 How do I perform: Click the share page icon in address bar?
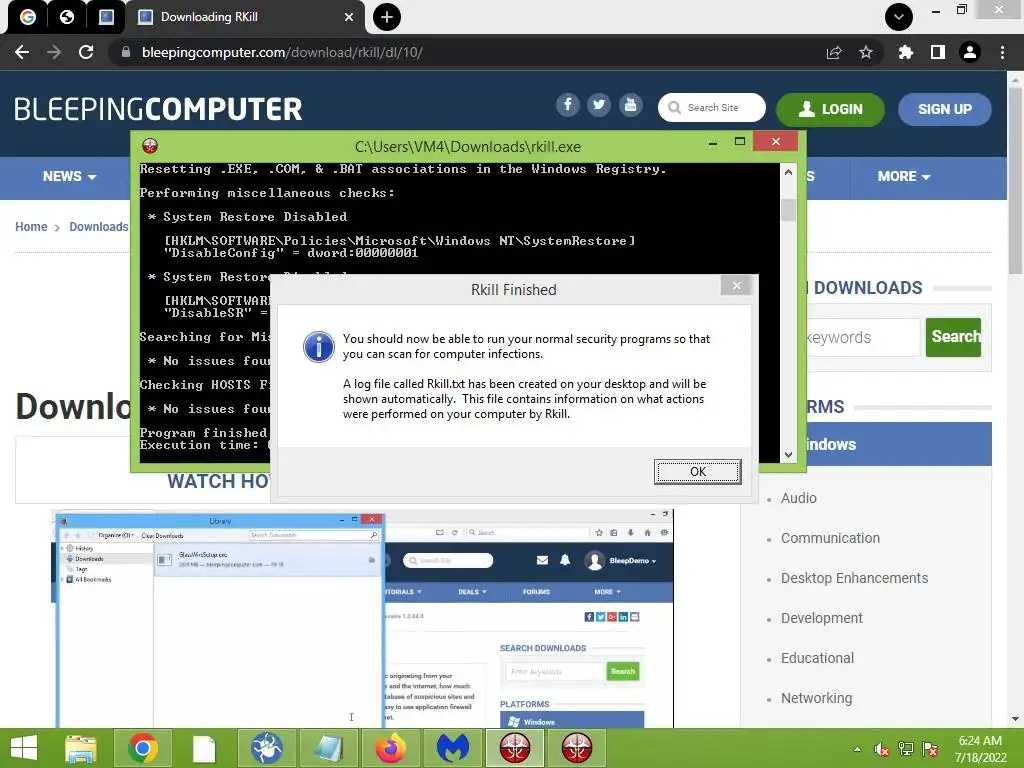(x=834, y=52)
